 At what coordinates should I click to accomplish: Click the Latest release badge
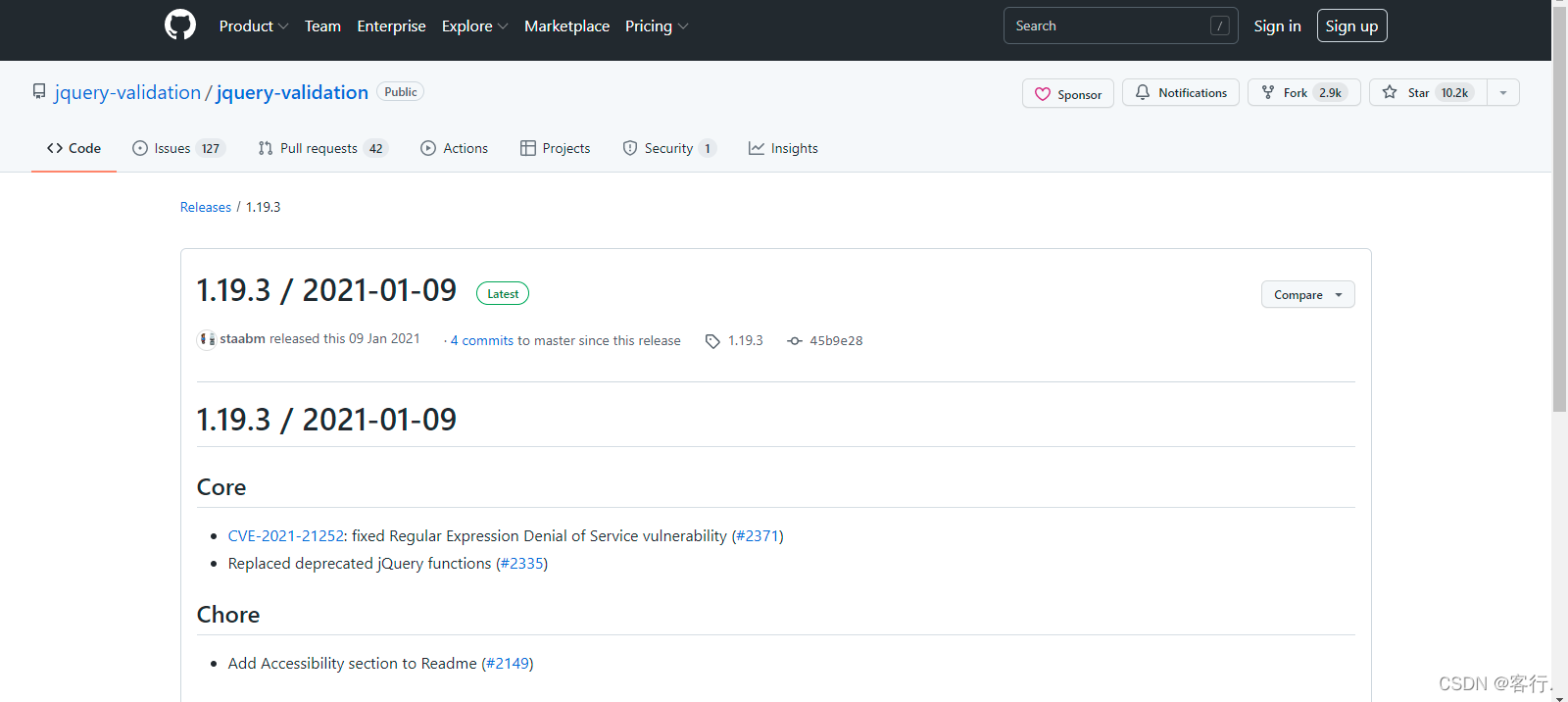pyautogui.click(x=503, y=293)
